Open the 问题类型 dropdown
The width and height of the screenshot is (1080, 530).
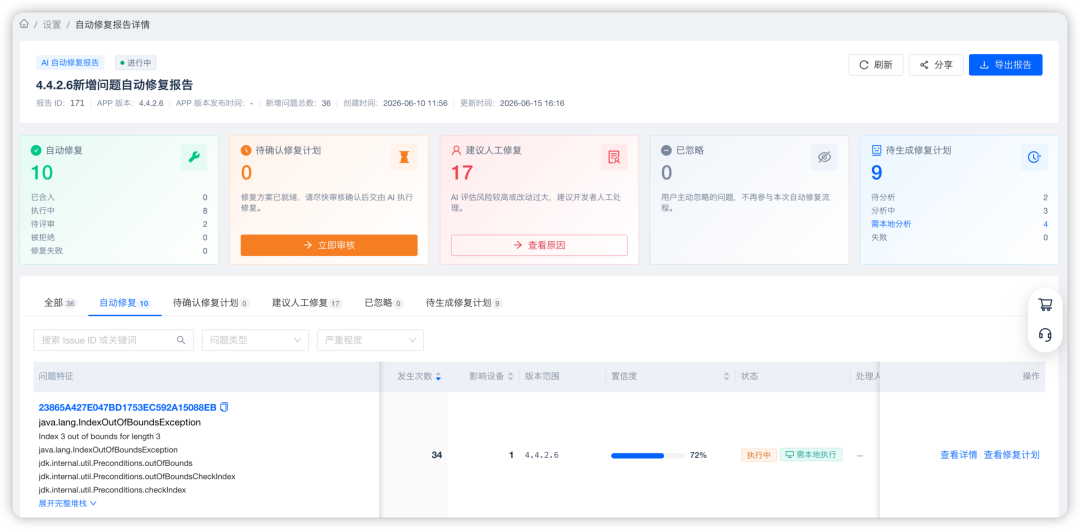(255, 340)
